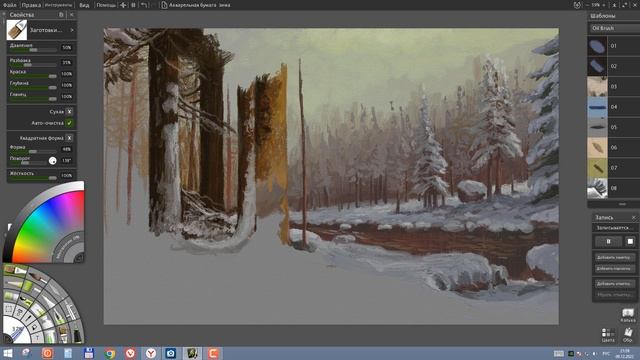Select brush preset 01

pos(613,46)
